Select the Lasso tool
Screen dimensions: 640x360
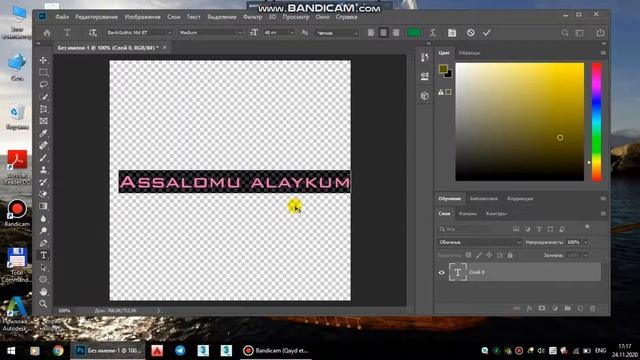pyautogui.click(x=43, y=84)
